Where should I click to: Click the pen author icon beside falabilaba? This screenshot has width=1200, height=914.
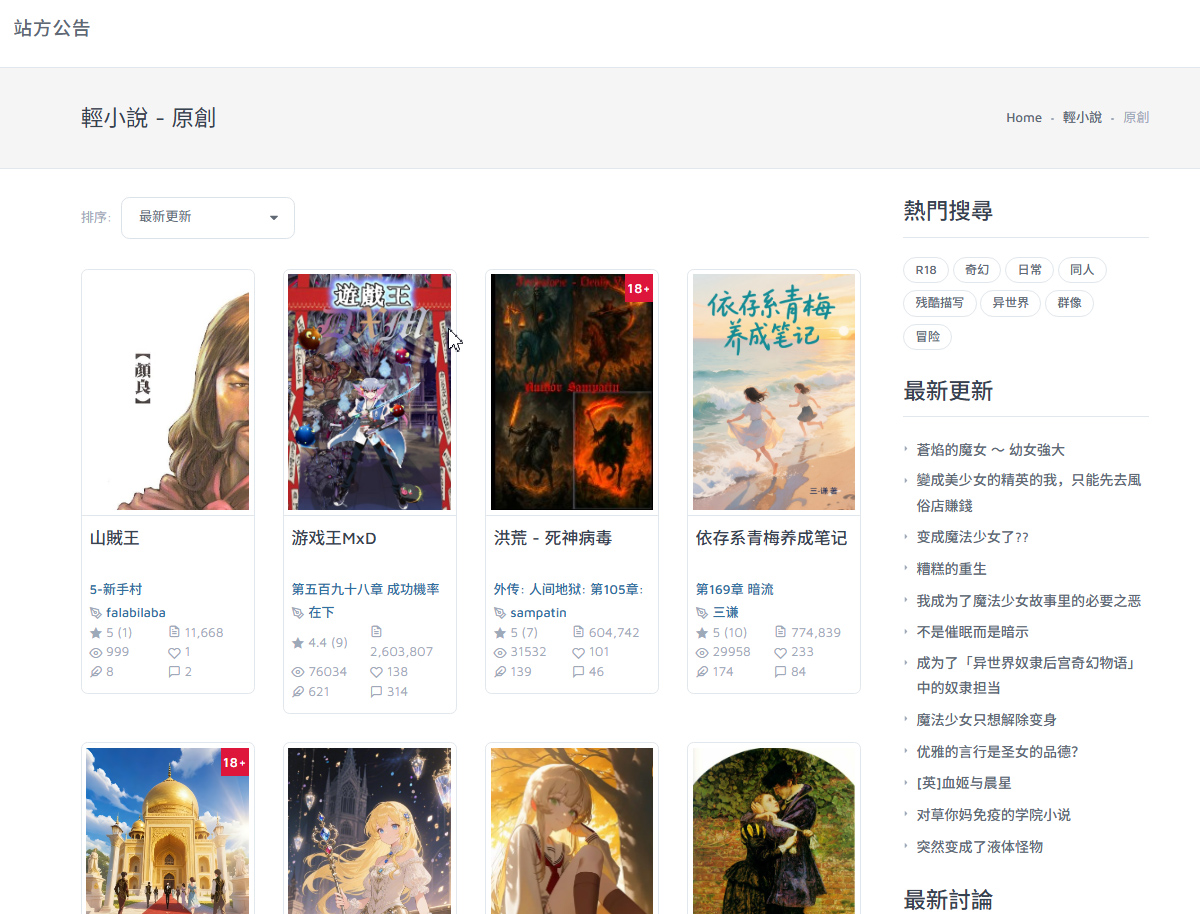(96, 613)
